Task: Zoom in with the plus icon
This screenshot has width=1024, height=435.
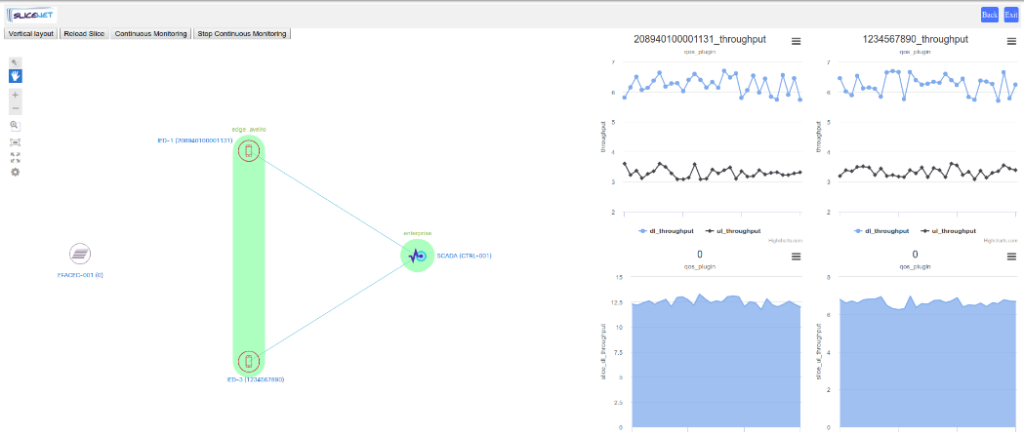Action: 15,95
